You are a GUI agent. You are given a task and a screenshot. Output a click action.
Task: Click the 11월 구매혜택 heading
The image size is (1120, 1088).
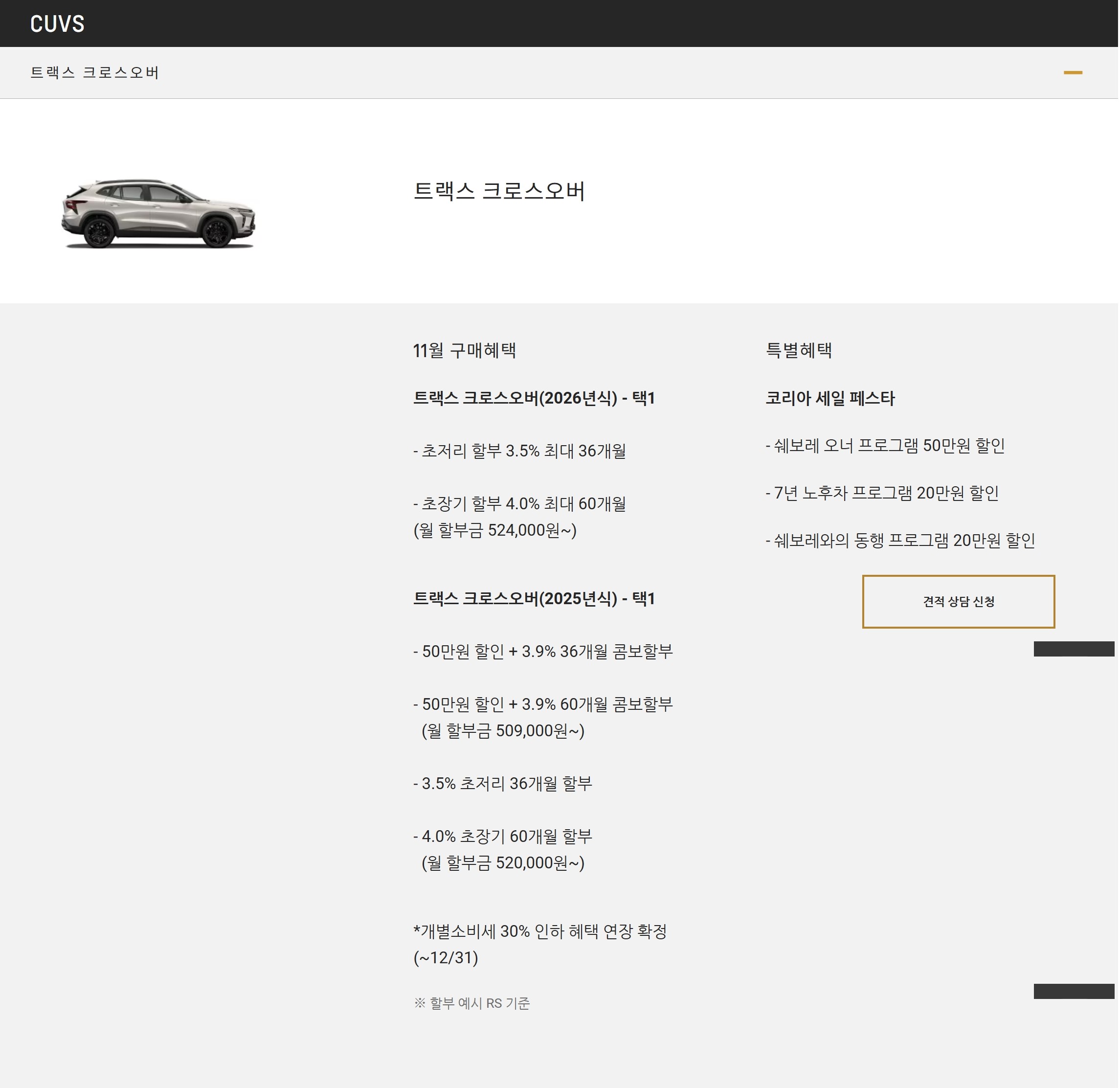464,350
